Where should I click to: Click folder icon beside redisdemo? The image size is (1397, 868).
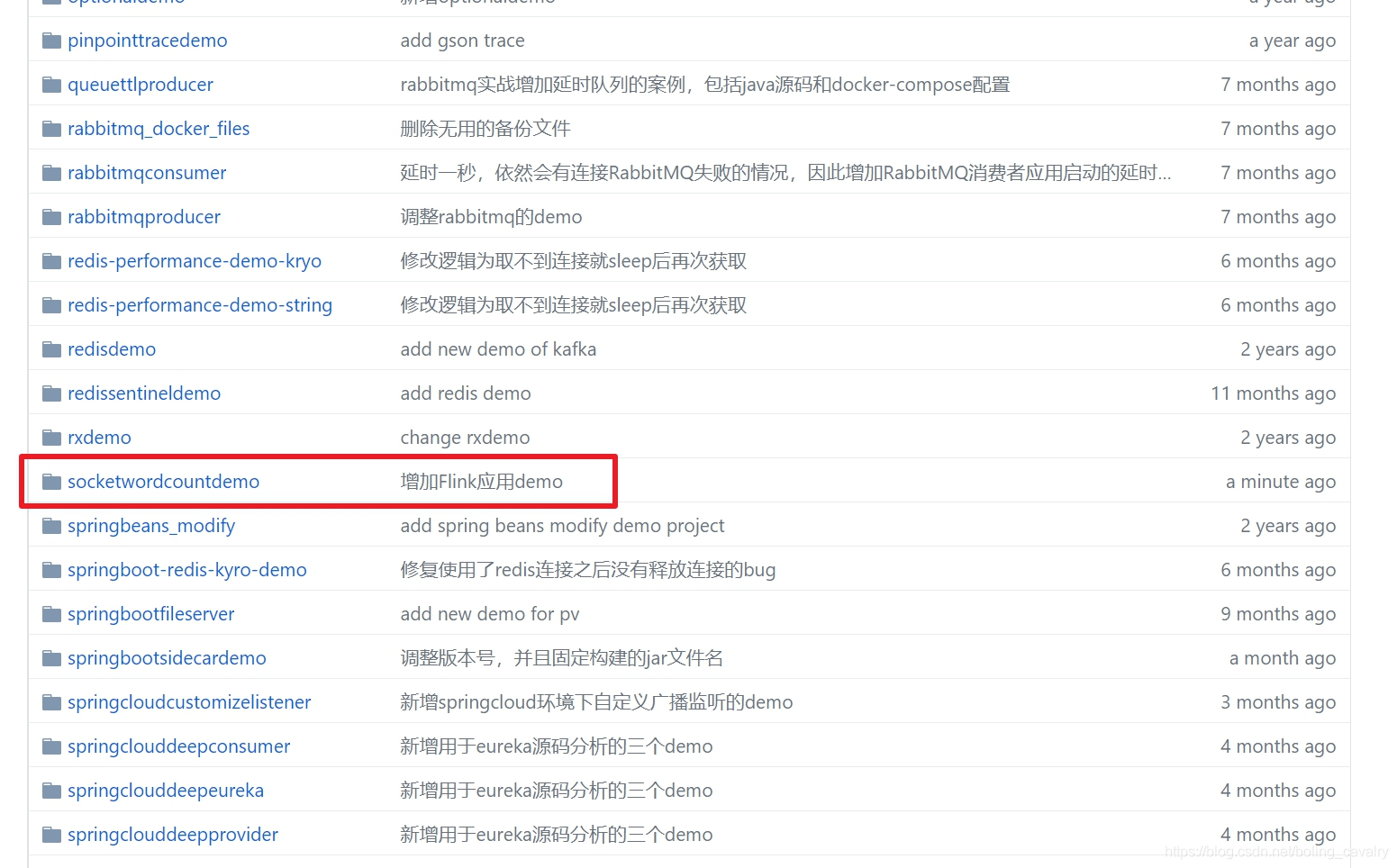tap(51, 349)
